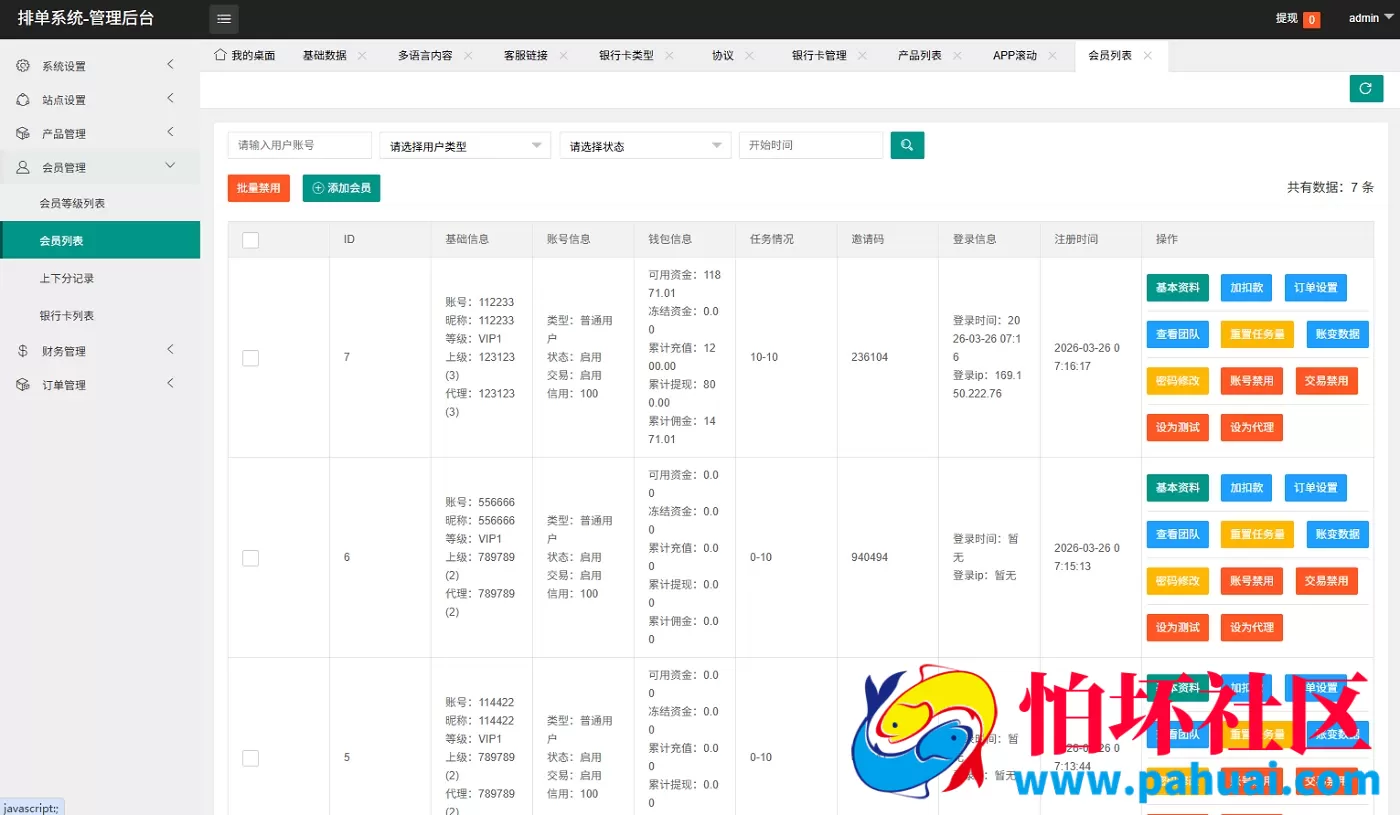Screen dimensions: 1400x815
Task: Click the 批量禁用 button
Action: pos(259,188)
